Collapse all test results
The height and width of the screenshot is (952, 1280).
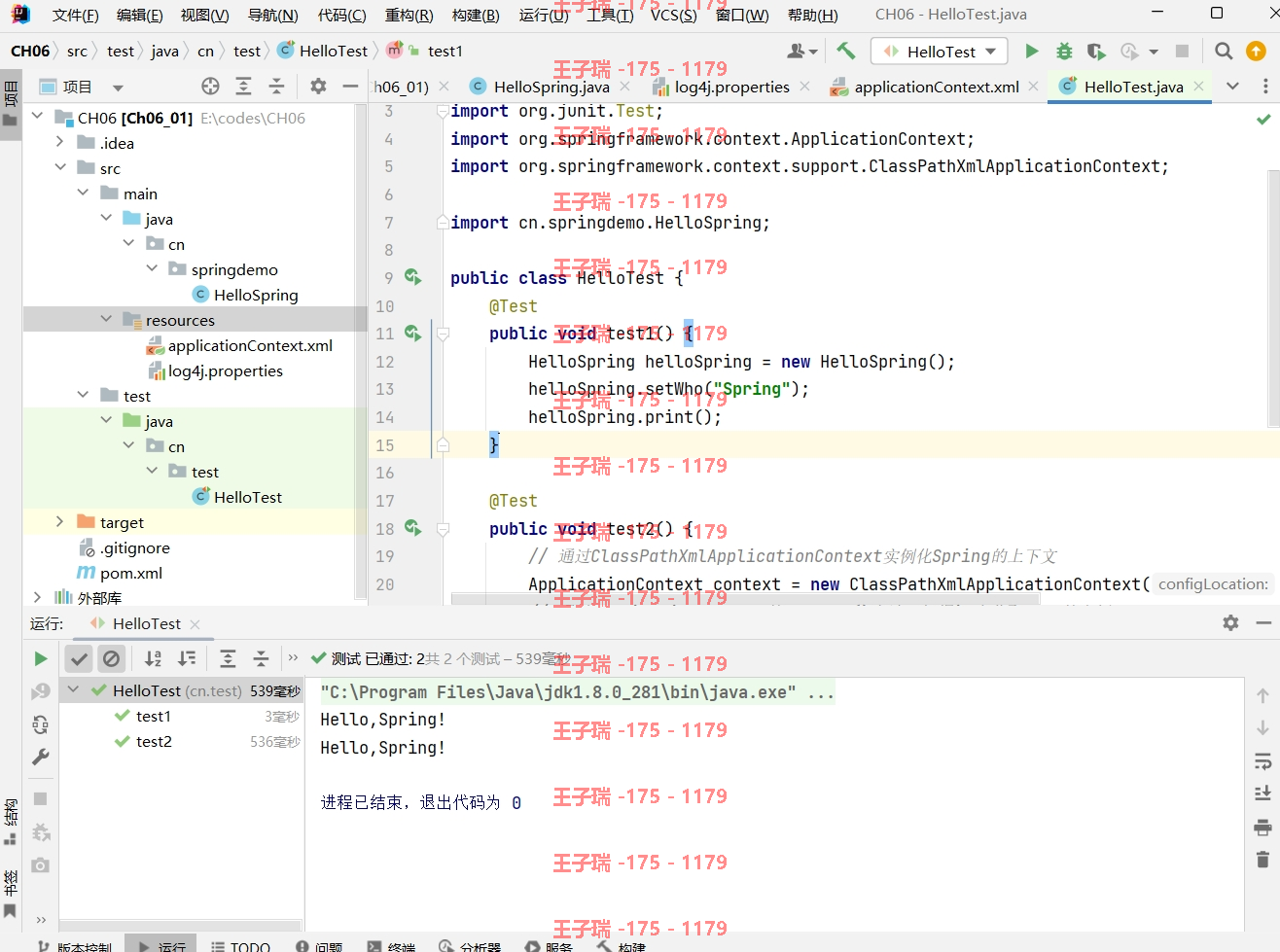[x=261, y=658]
